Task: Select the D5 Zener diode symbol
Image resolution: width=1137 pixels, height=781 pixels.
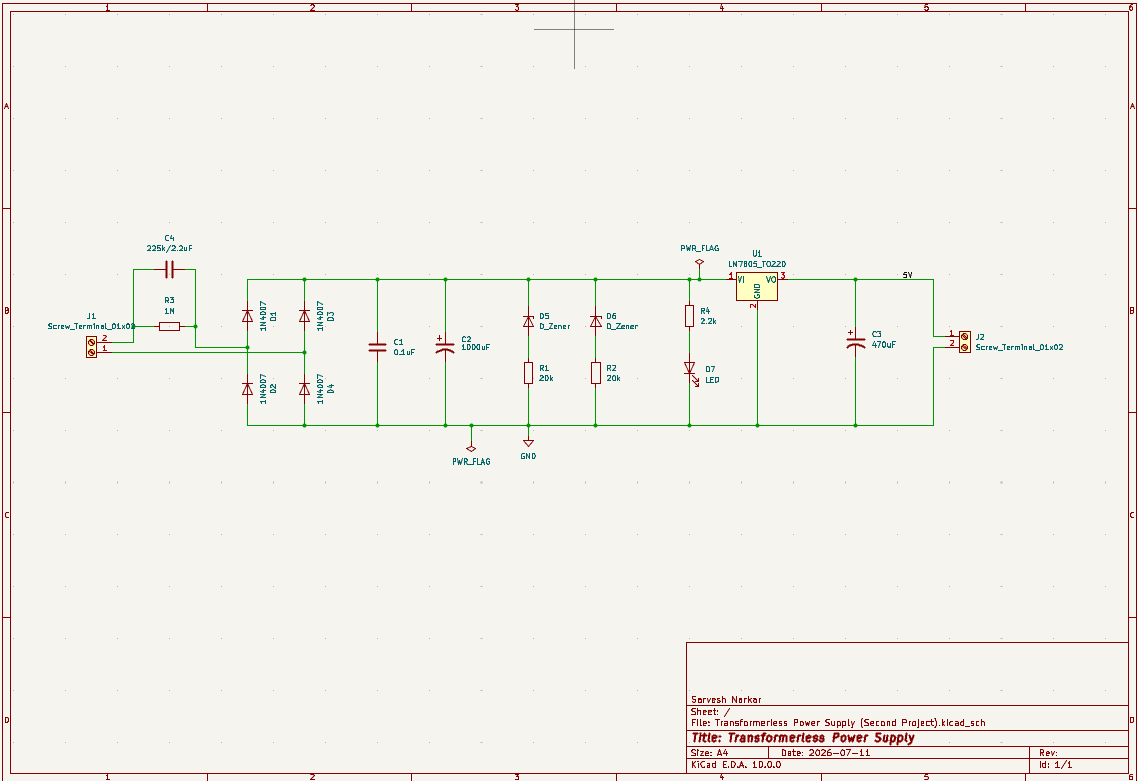Action: (x=529, y=321)
